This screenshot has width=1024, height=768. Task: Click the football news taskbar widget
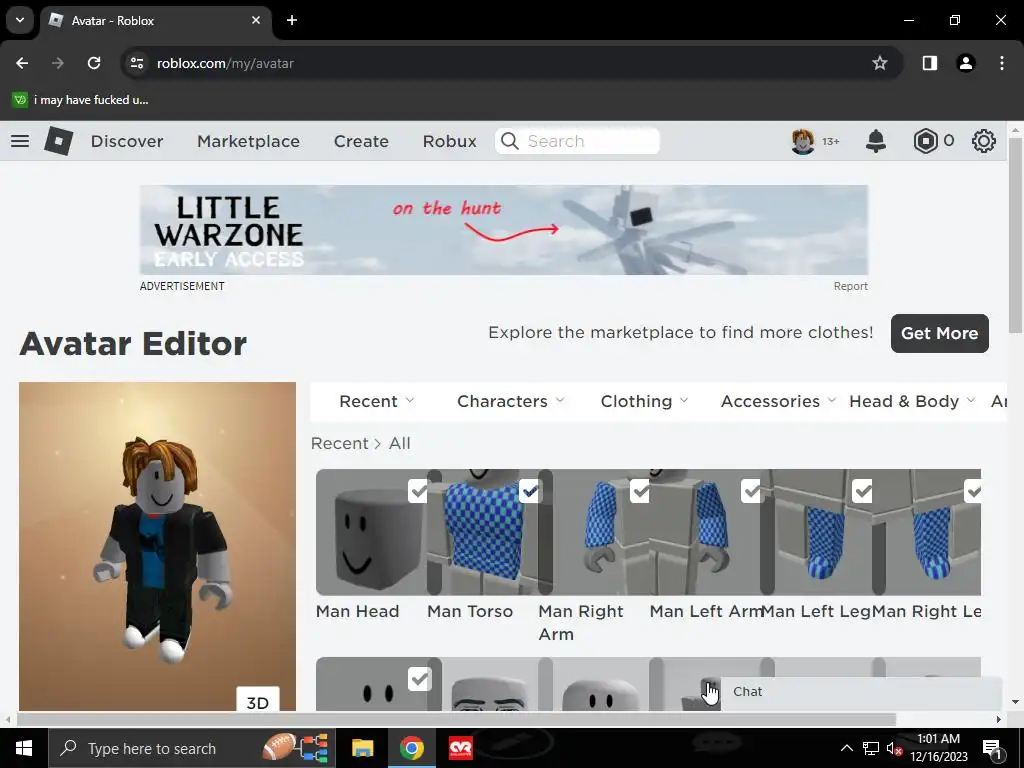(295, 748)
